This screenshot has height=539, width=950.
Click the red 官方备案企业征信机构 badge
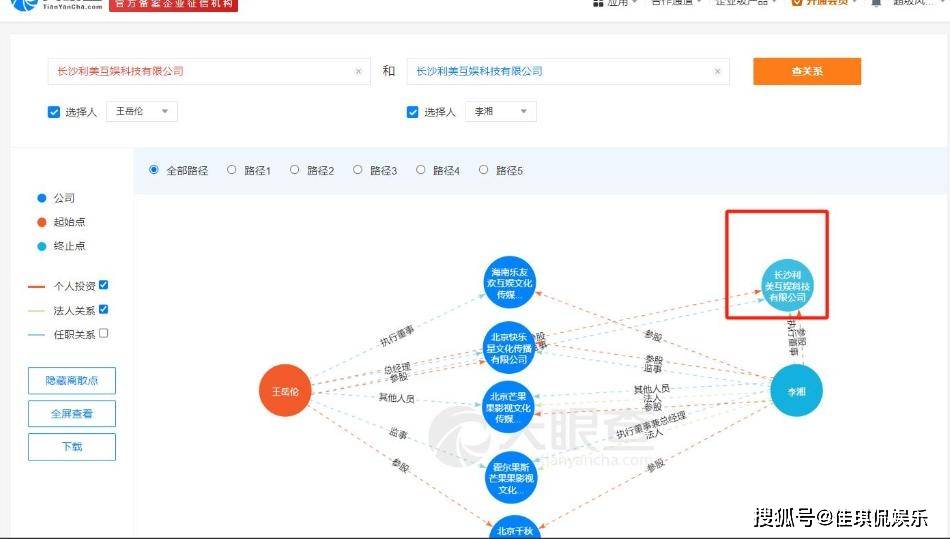click(173, 4)
